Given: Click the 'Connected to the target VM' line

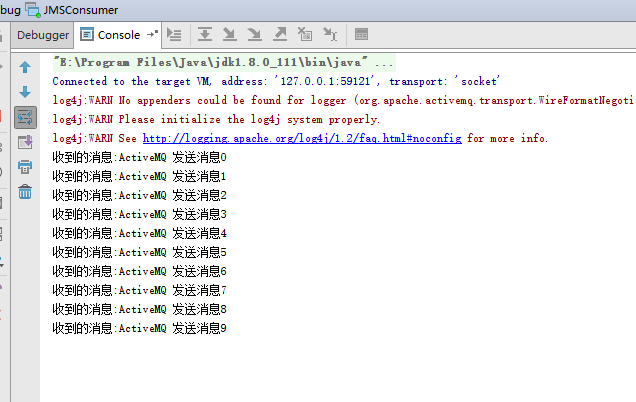Looking at the screenshot, I should tap(276, 82).
